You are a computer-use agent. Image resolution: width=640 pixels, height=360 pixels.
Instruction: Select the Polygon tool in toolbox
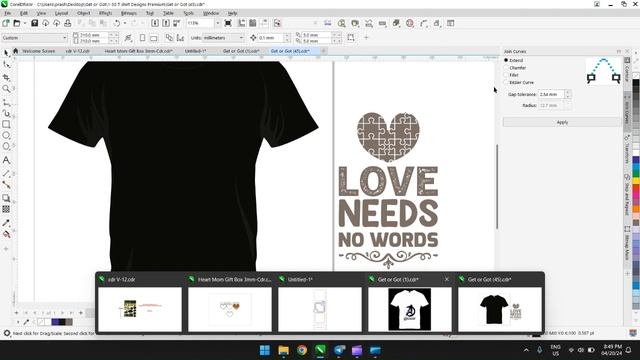6,146
